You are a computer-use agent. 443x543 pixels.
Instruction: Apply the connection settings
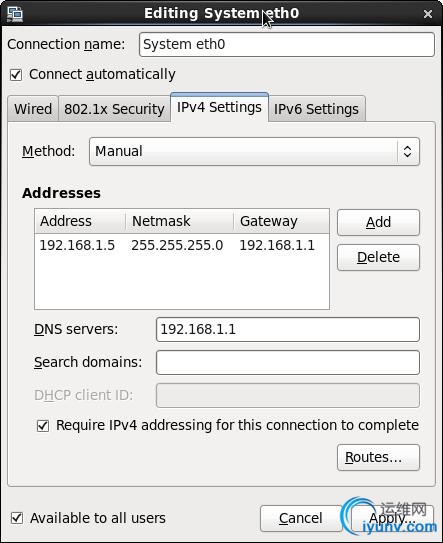392,518
